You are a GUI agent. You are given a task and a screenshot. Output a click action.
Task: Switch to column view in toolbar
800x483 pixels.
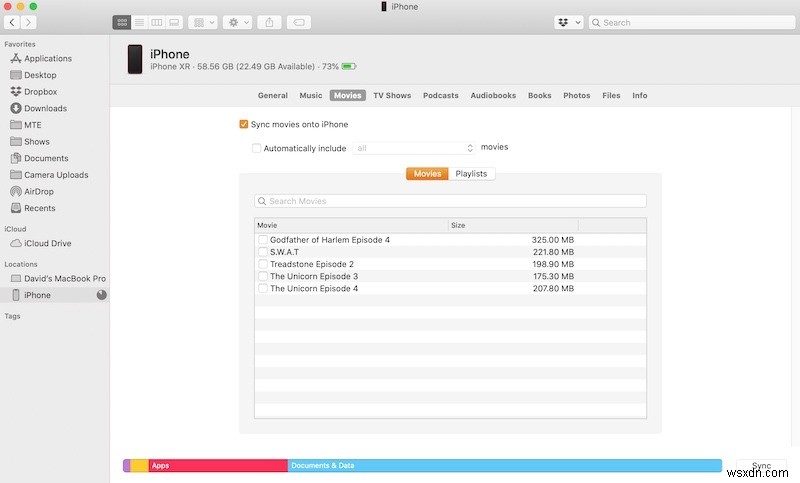point(157,22)
